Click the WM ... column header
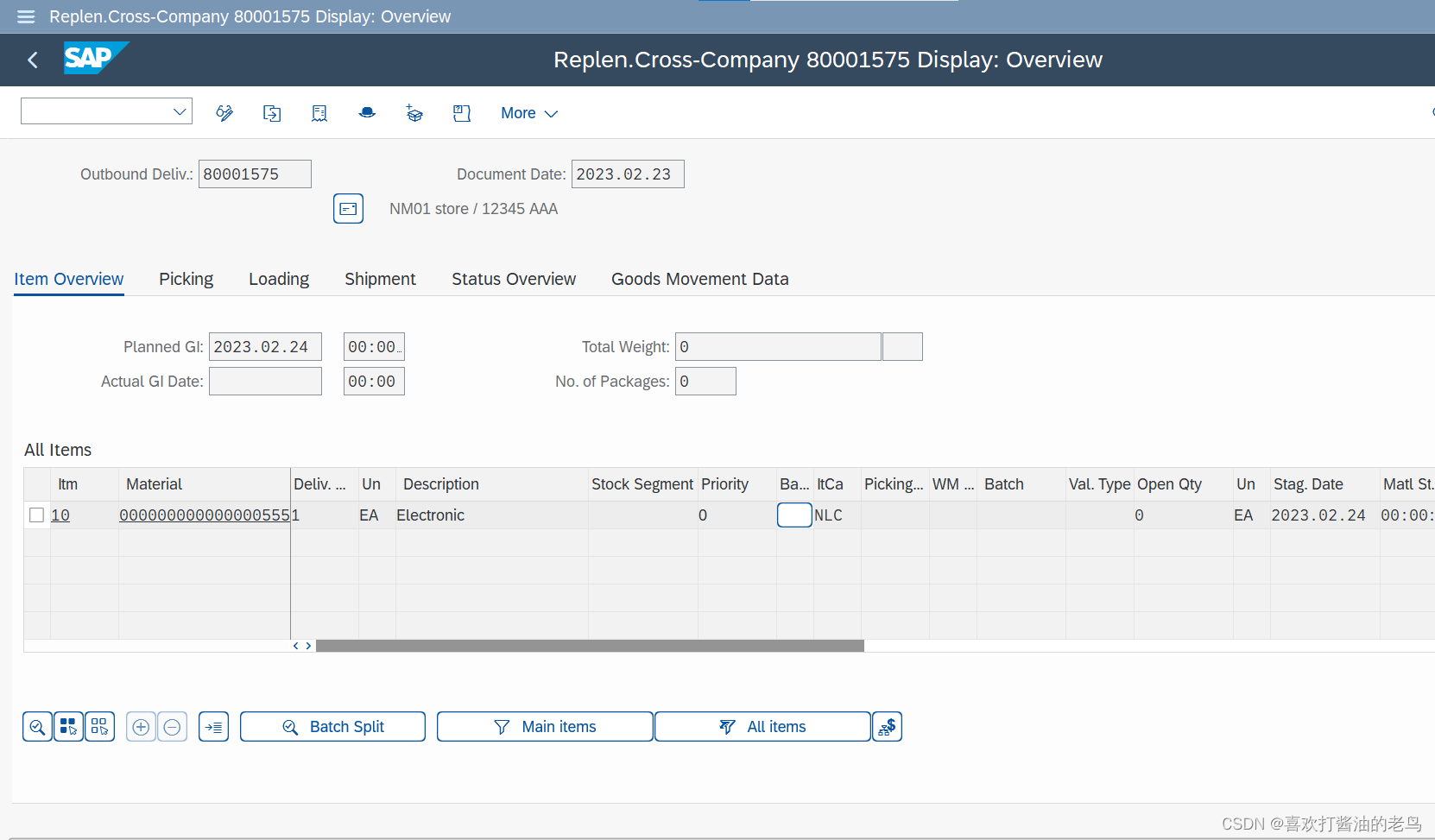 coord(953,484)
